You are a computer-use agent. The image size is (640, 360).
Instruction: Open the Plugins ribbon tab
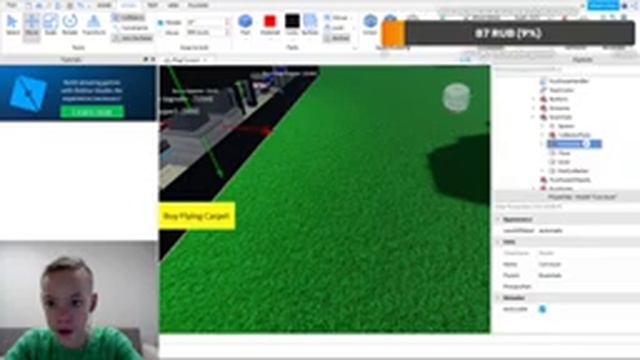[x=198, y=5]
